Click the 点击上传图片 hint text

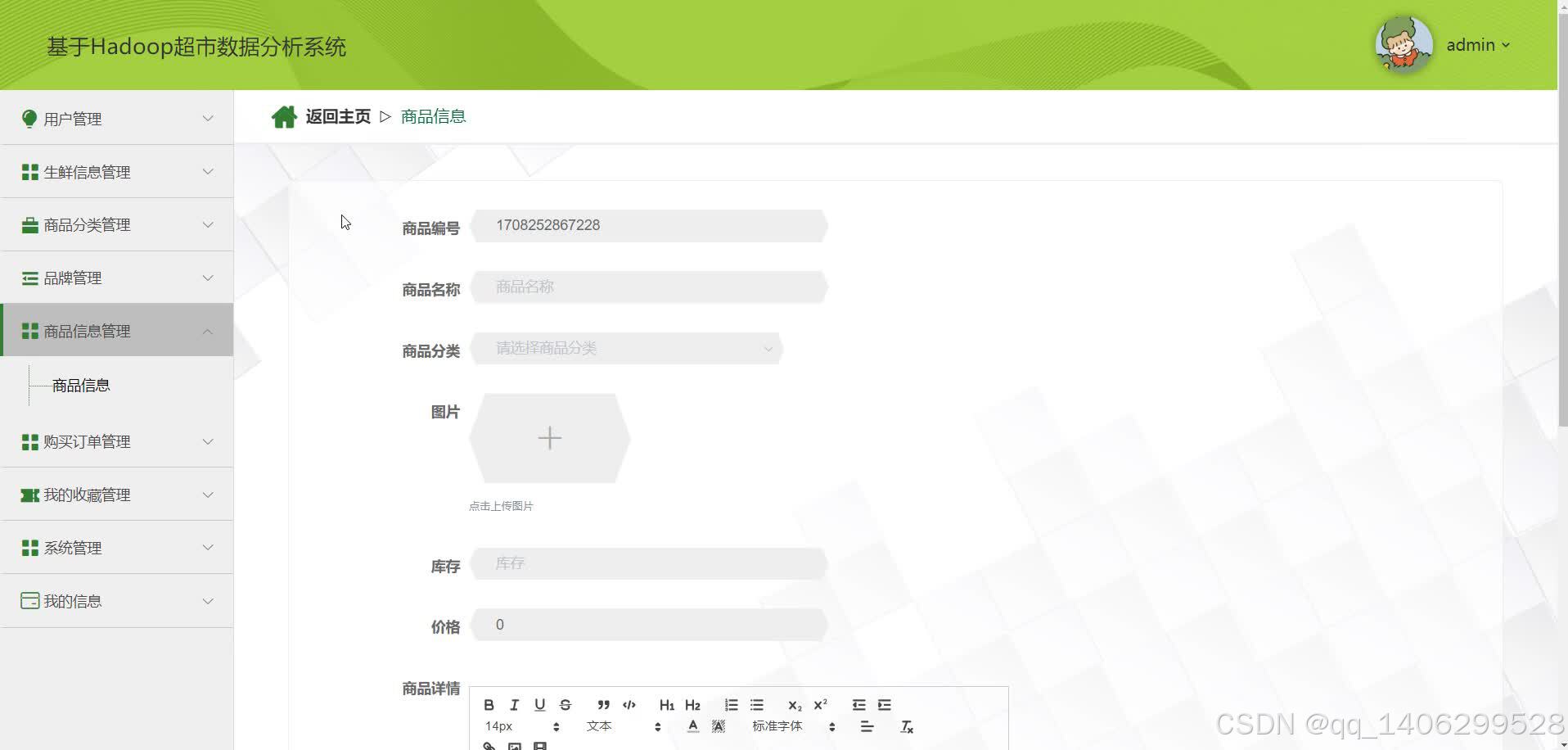pos(501,506)
